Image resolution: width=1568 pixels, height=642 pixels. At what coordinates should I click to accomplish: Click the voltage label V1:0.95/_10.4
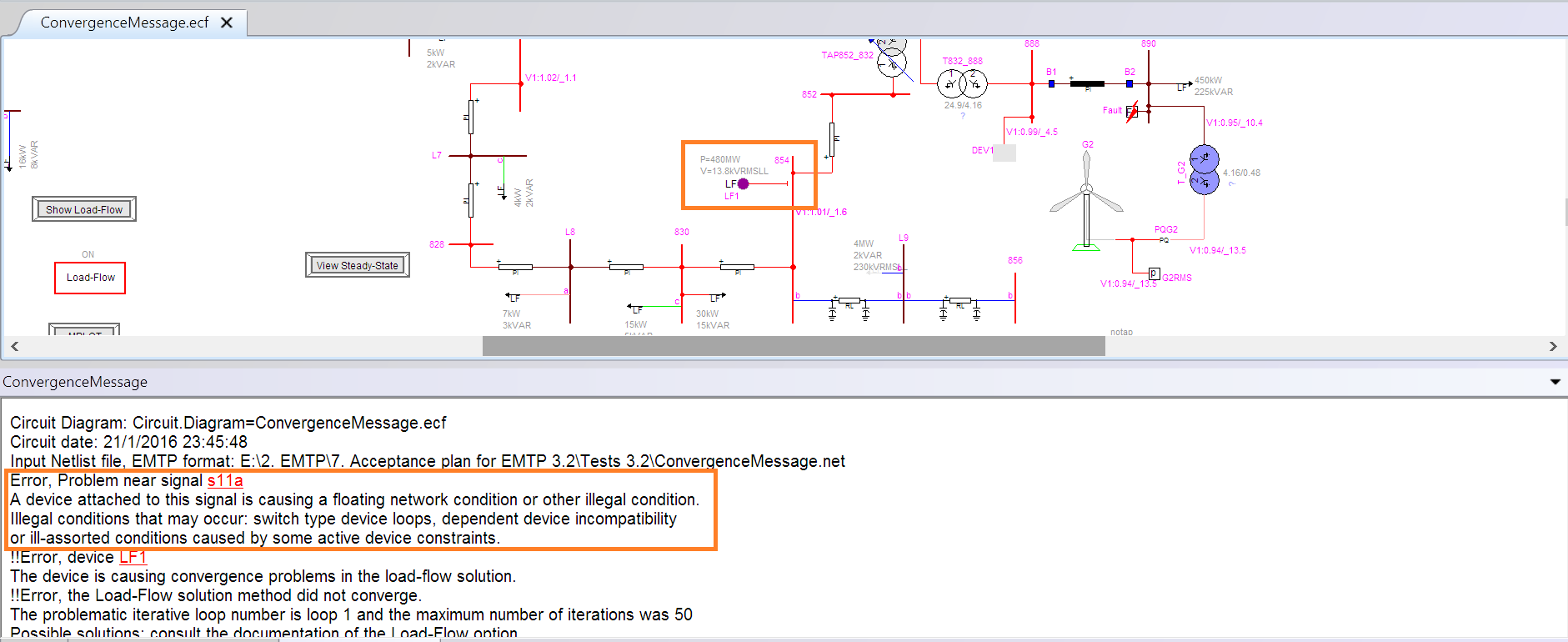[x=1235, y=123]
